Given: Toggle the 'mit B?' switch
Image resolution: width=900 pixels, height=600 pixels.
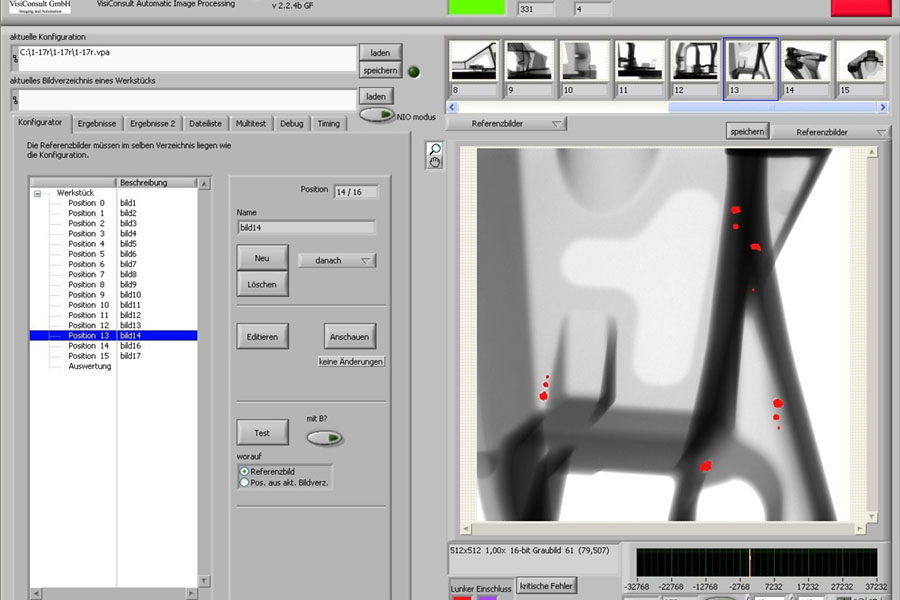Looking at the screenshot, I should point(324,437).
